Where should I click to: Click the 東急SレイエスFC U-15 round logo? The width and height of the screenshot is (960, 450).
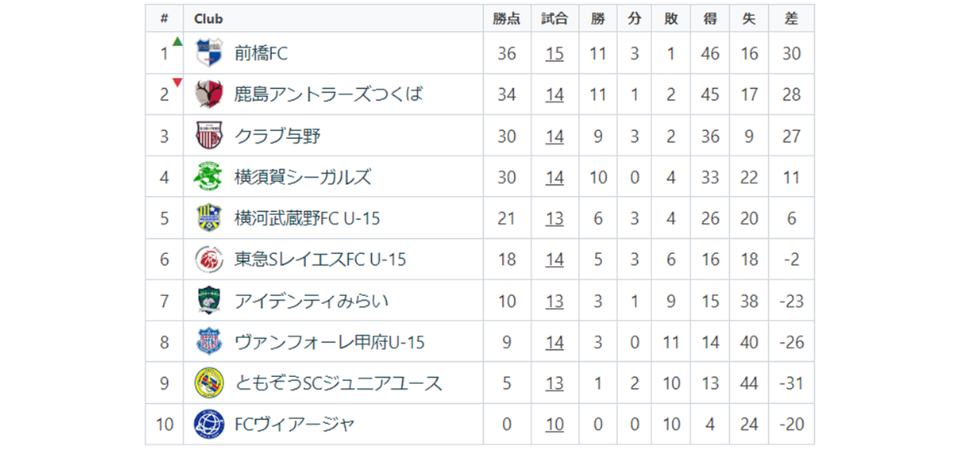click(x=208, y=259)
